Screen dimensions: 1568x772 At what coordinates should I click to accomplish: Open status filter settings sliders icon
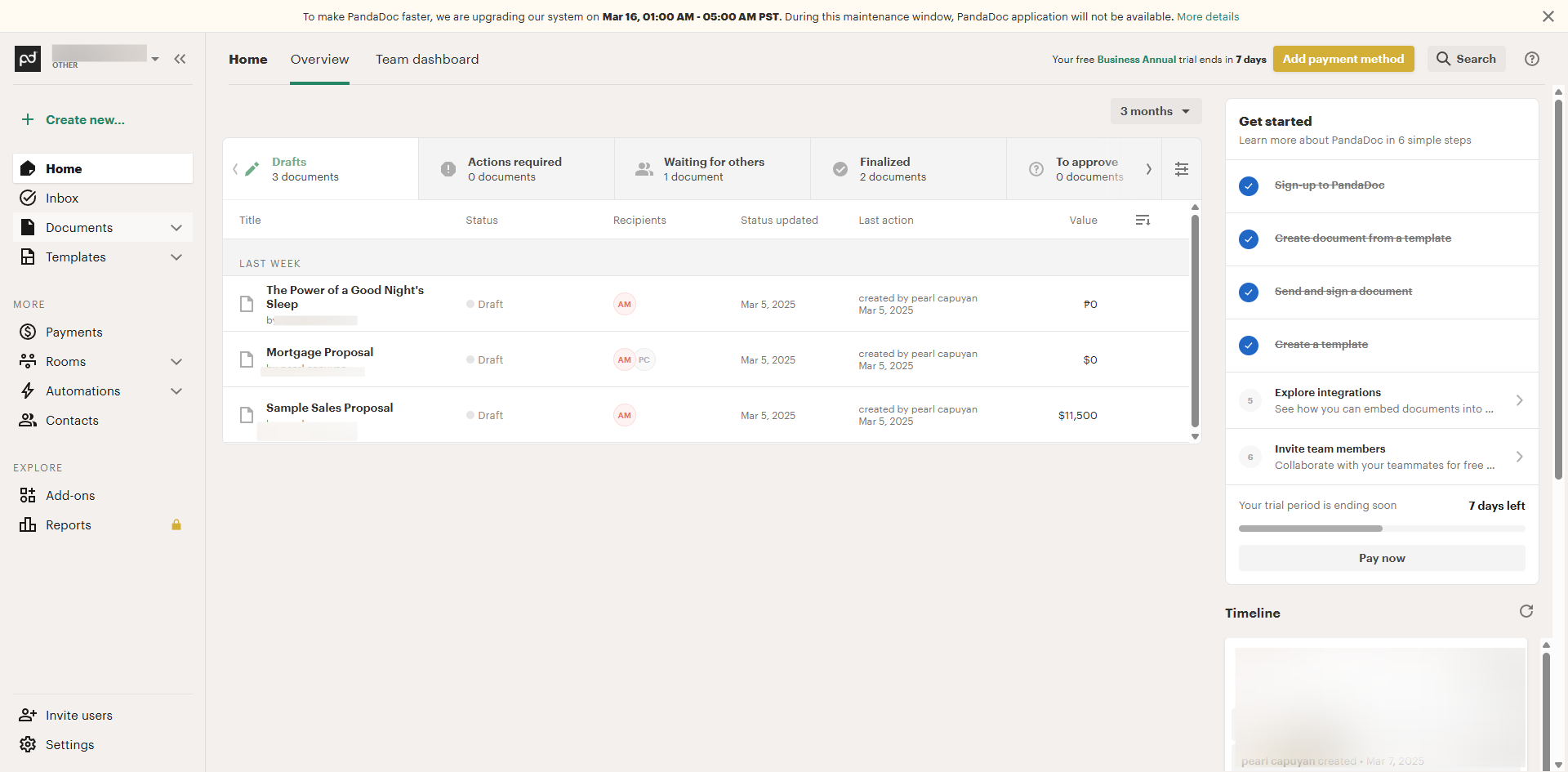(x=1182, y=169)
